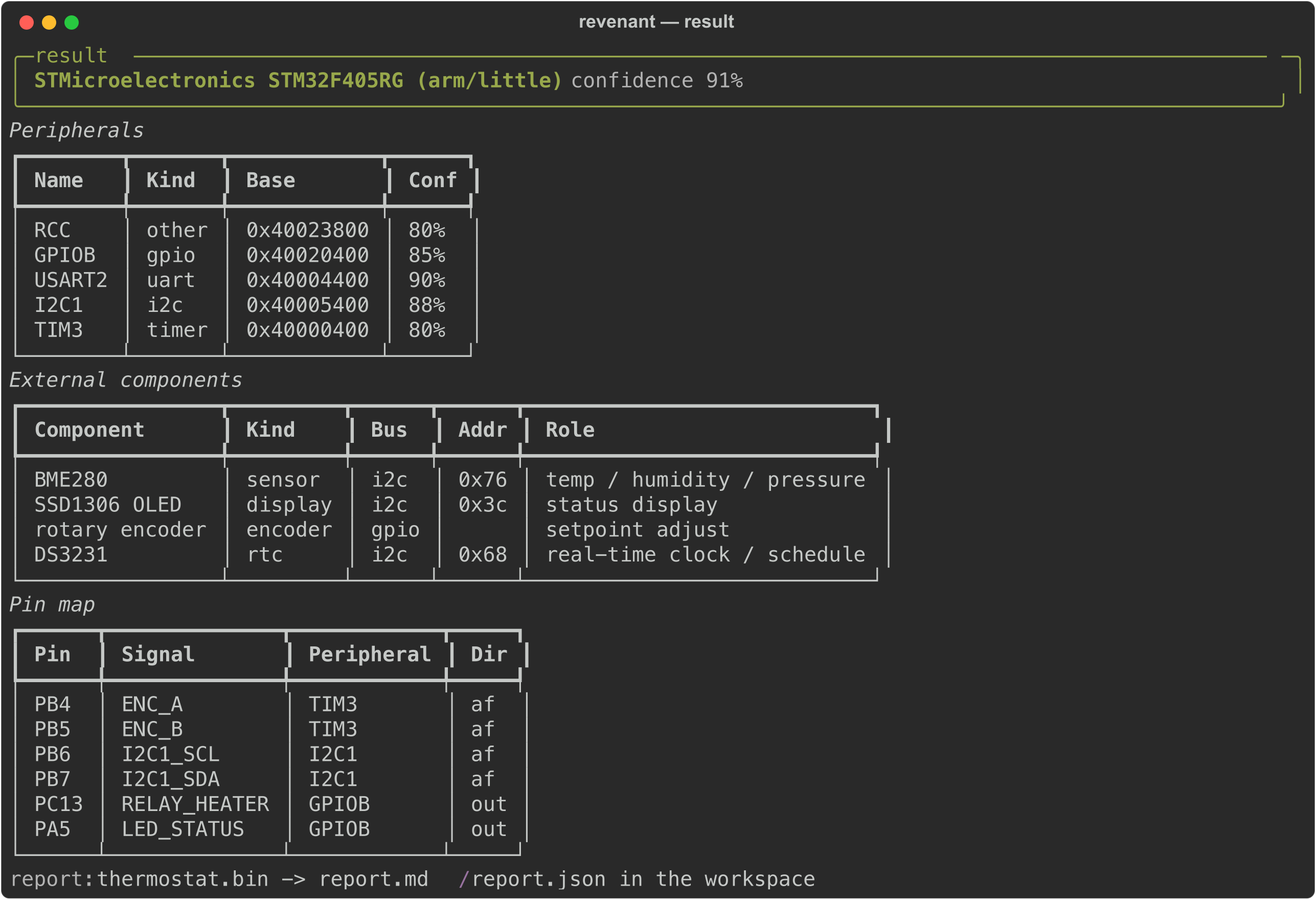Select "USART2" in the Peripherals table
Viewport: 1316px width, 900px height.
click(71, 280)
